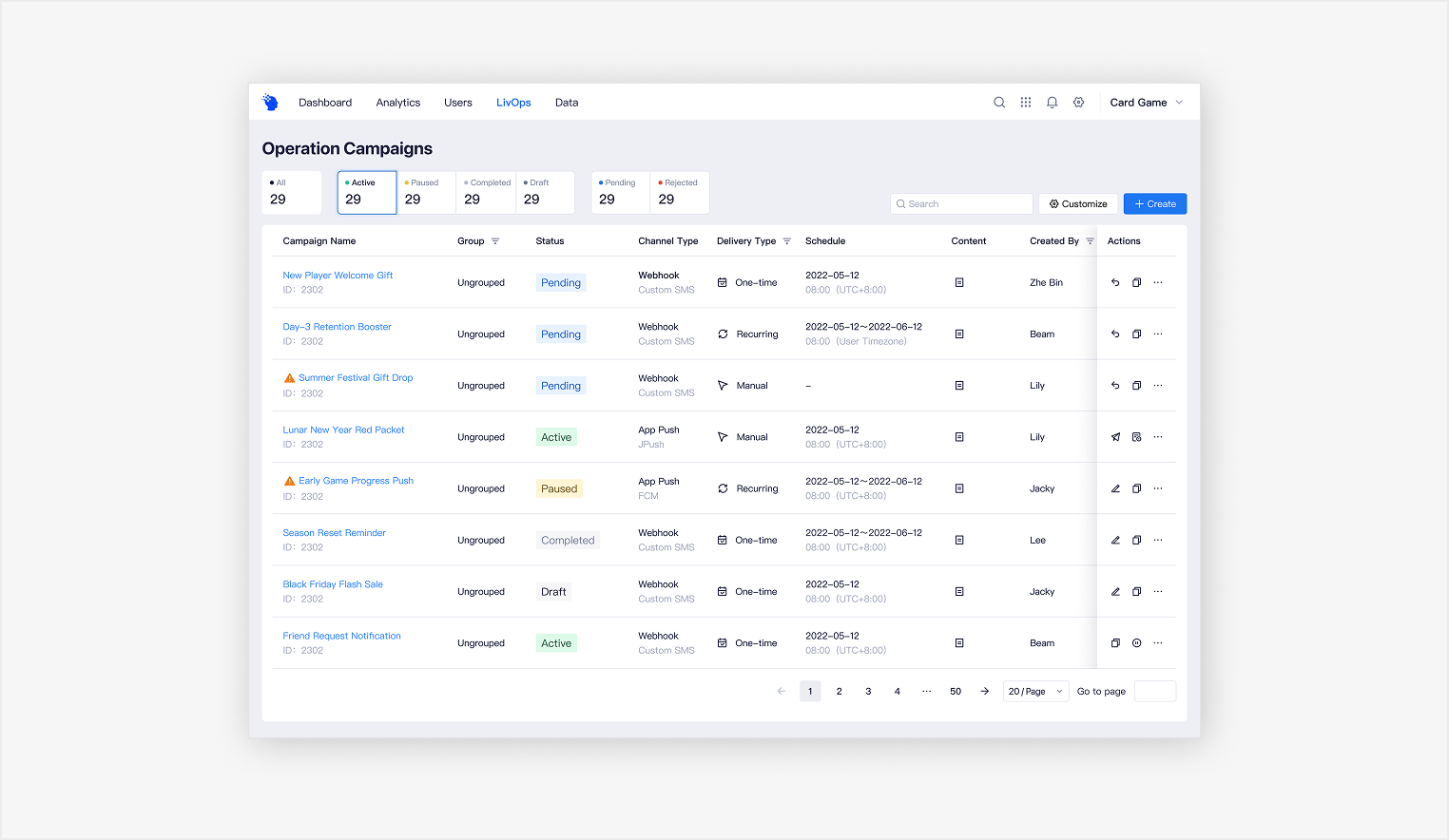Open the Dashboard menu
This screenshot has width=1449, height=840.
[x=325, y=103]
